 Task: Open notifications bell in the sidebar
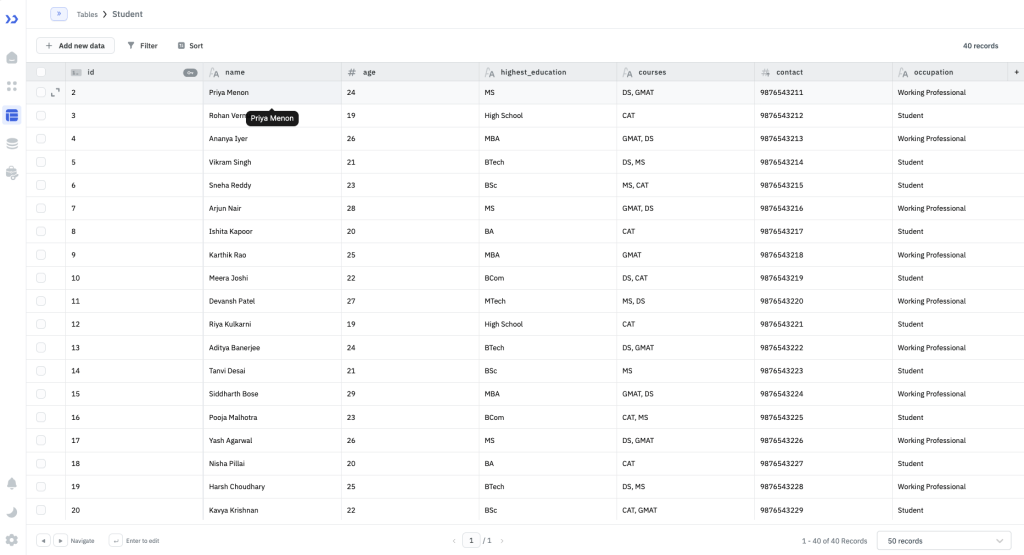tap(12, 484)
